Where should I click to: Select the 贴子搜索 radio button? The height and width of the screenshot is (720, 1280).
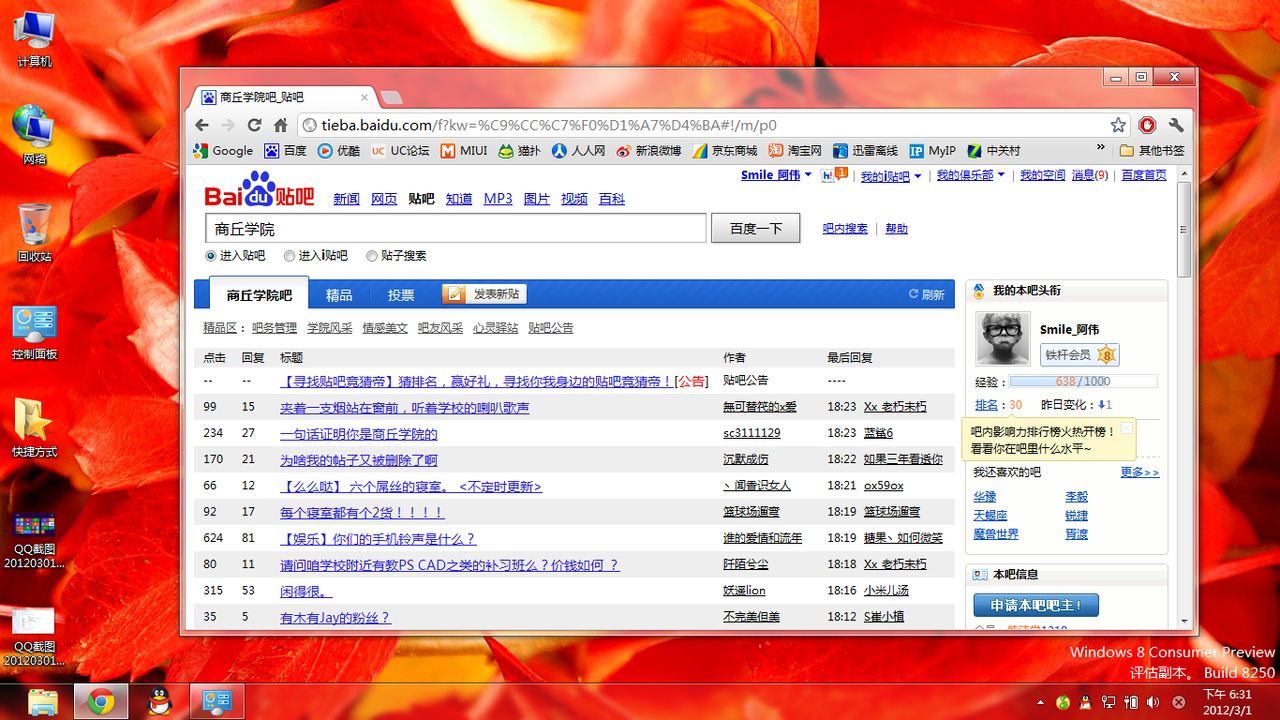click(x=372, y=256)
